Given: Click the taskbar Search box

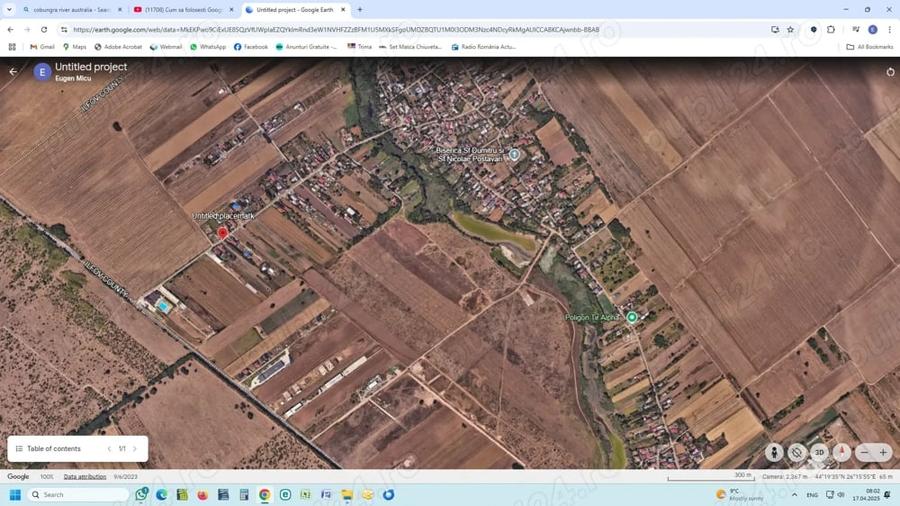Looking at the screenshot, I should (77, 495).
